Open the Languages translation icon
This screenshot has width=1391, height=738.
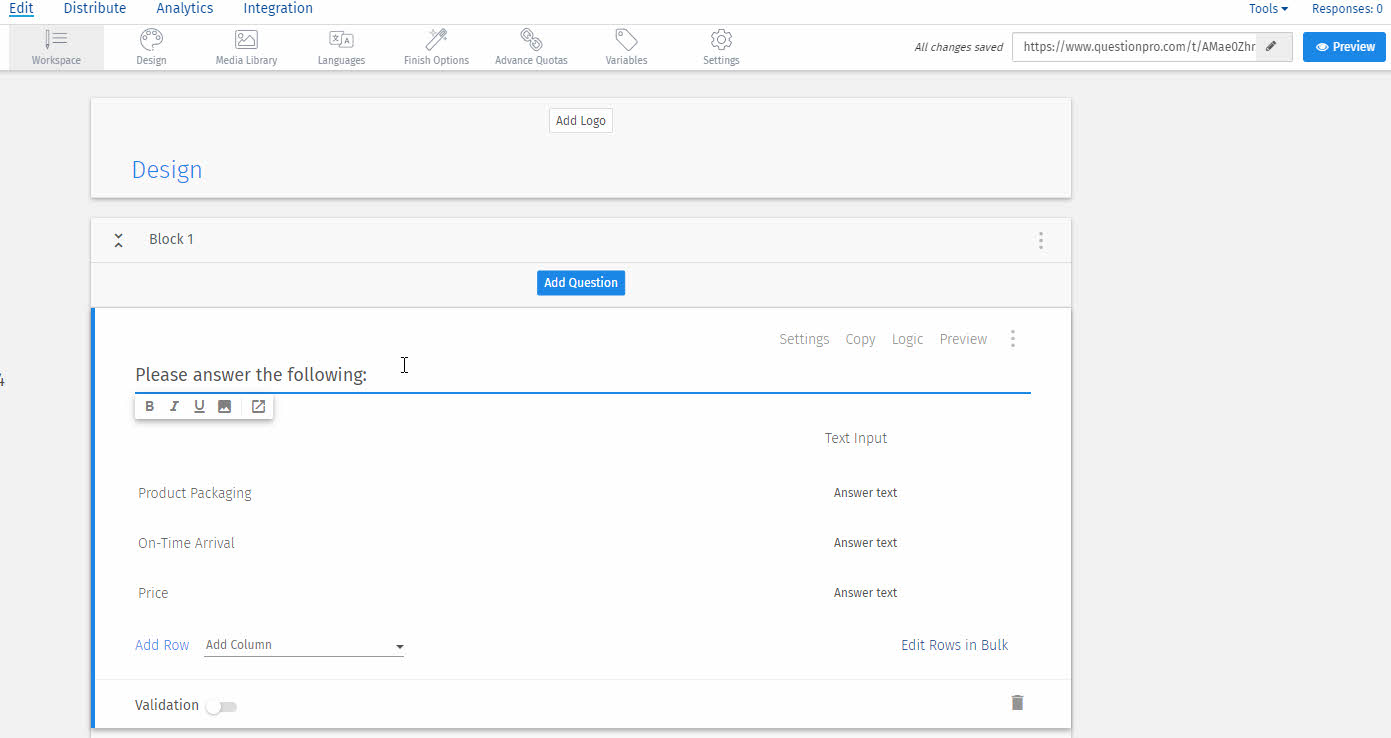(x=341, y=40)
